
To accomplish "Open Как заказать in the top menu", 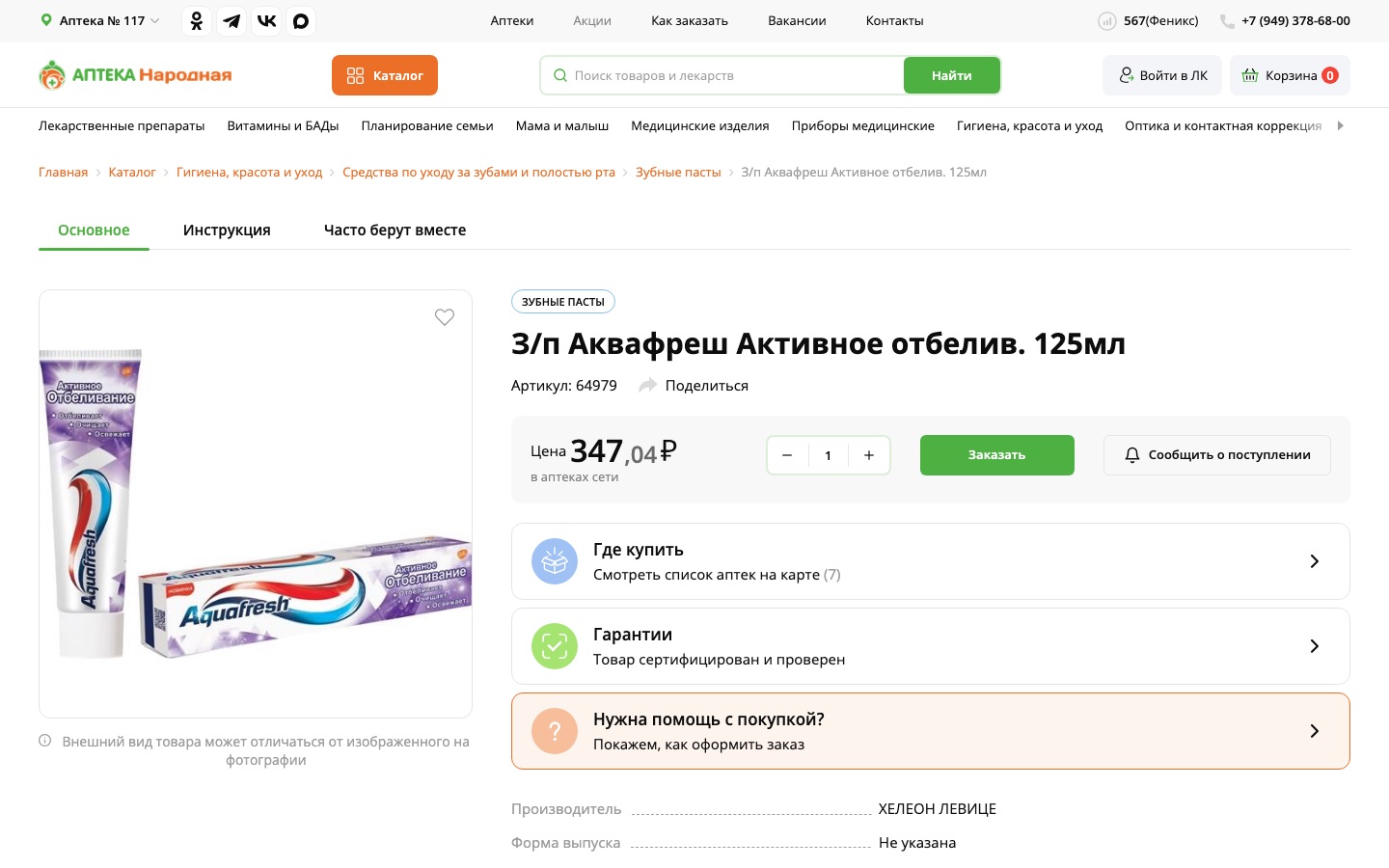I will pyautogui.click(x=690, y=20).
